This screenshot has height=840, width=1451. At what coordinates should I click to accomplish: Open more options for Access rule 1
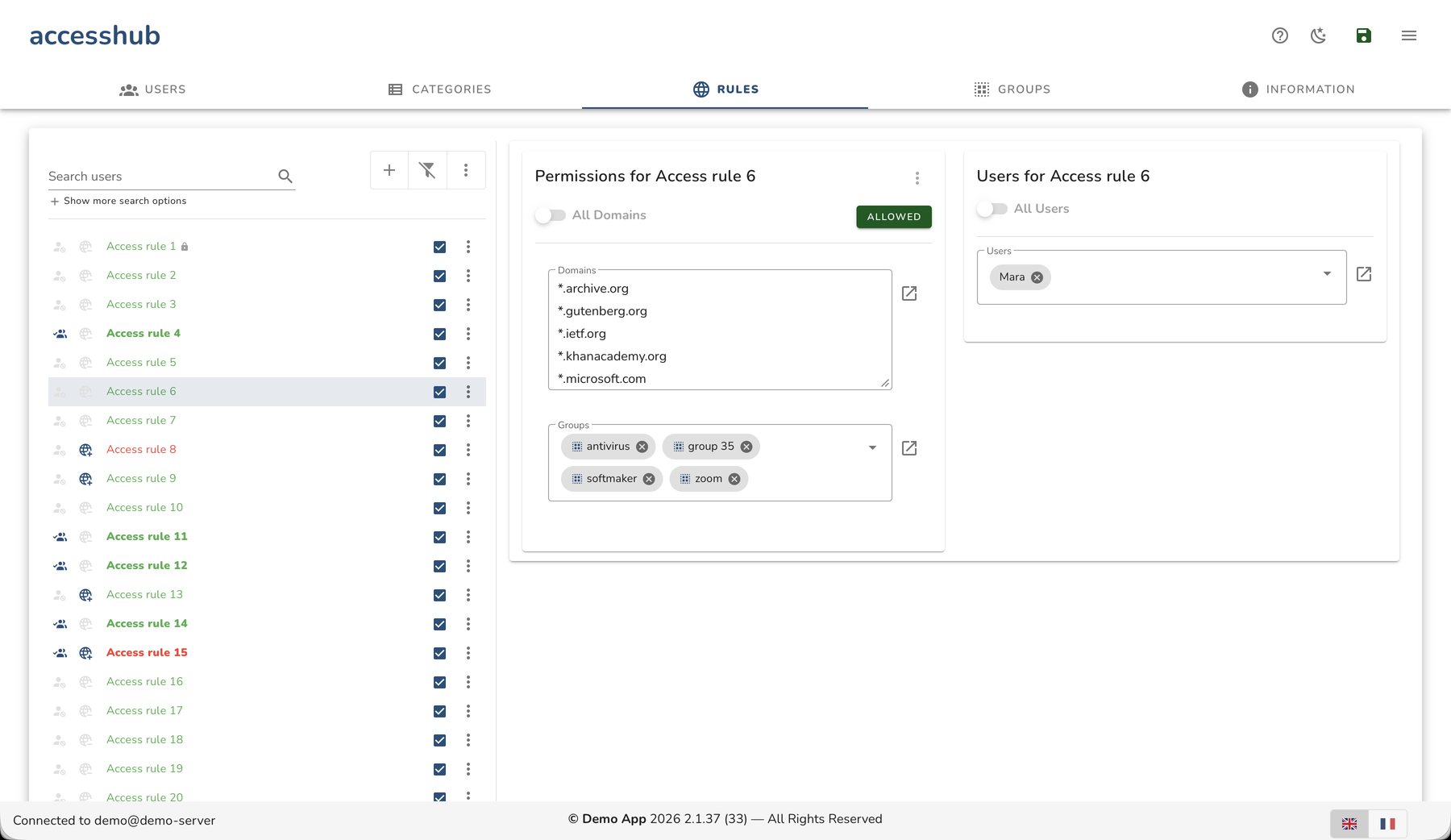click(468, 247)
